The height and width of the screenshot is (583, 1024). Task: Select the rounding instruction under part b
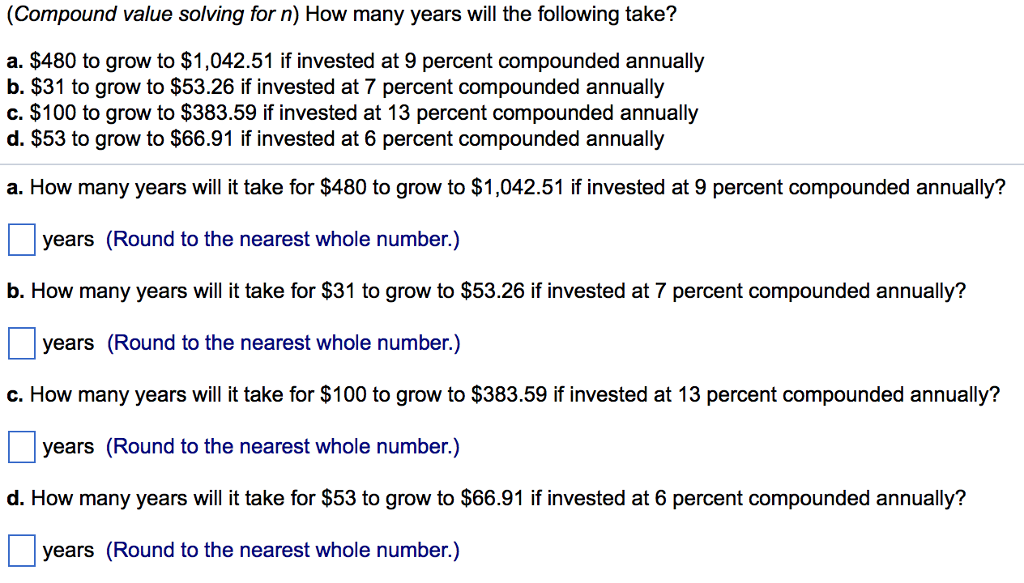click(x=281, y=342)
